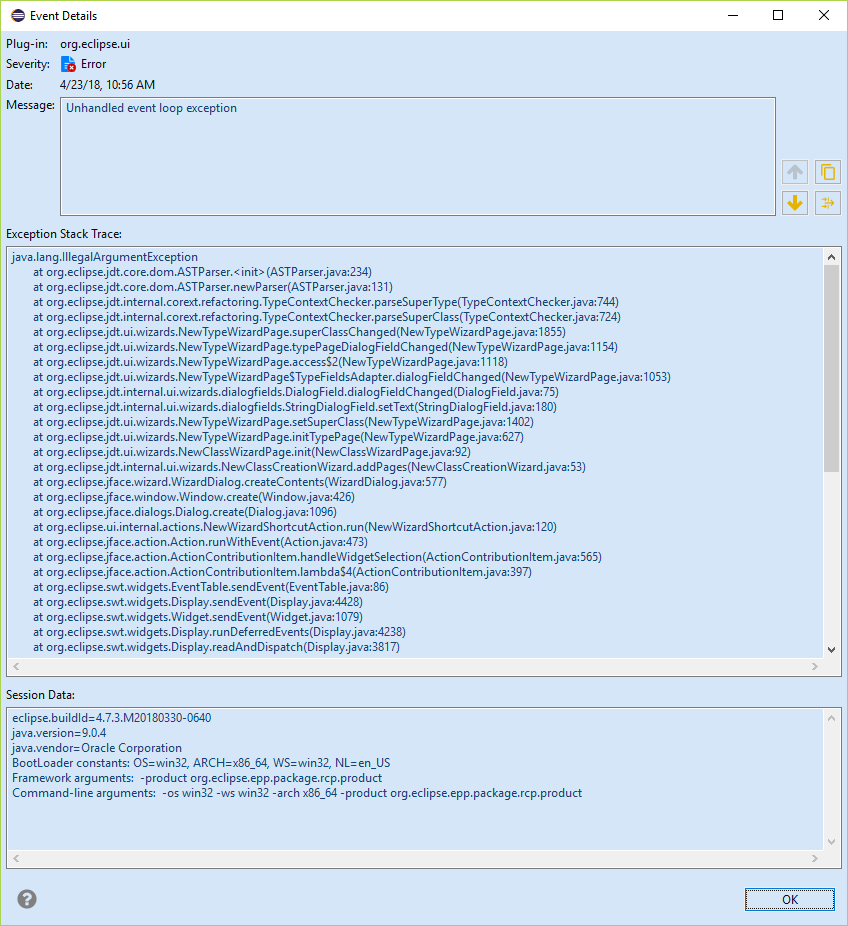Session data horizontal scrollbar: click right arrow
Image resolution: width=848 pixels, height=926 pixels.
point(815,858)
